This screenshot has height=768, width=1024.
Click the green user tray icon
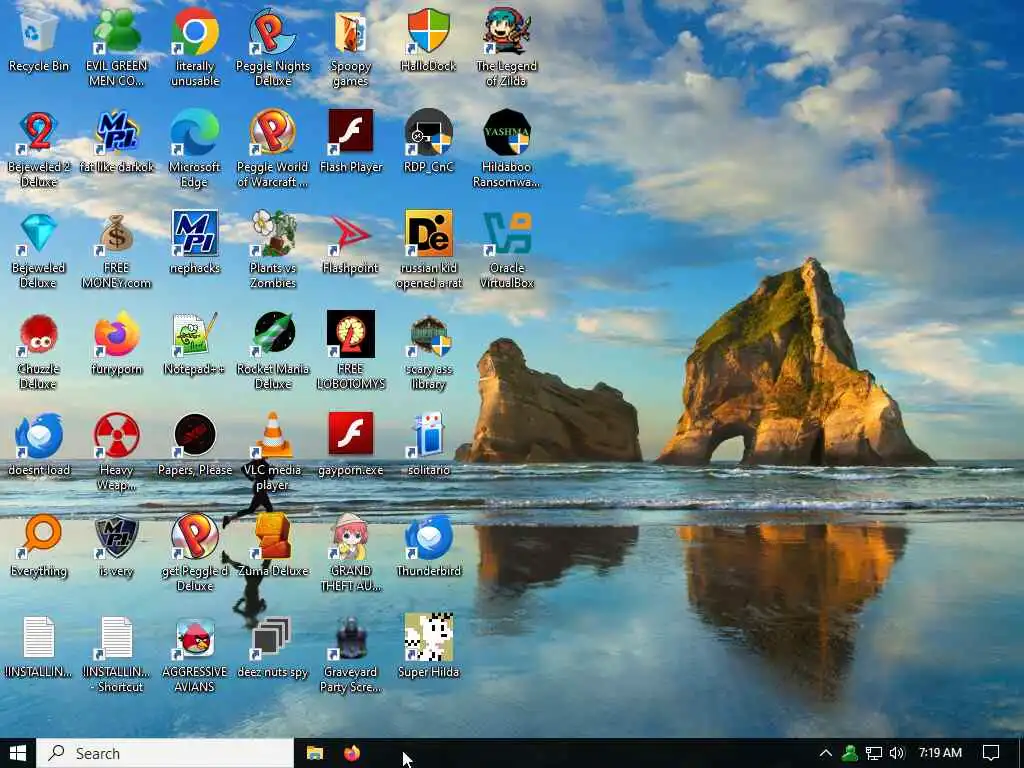coord(850,754)
